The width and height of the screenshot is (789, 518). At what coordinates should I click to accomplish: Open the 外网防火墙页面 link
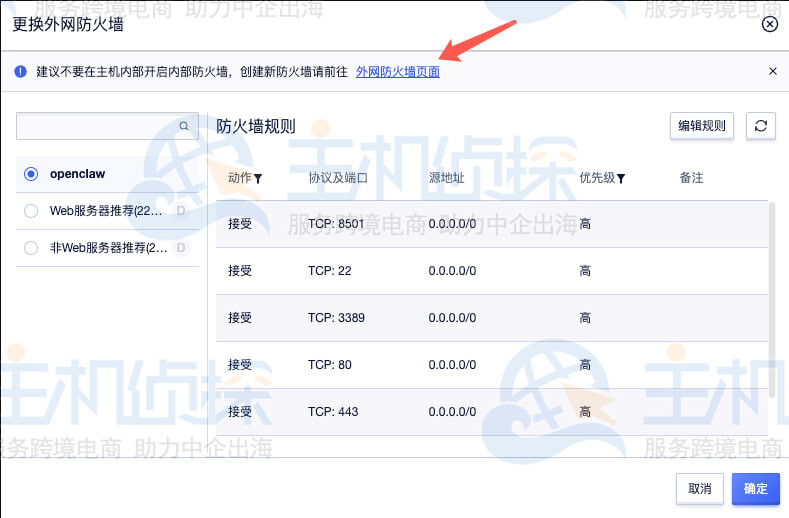point(398,71)
